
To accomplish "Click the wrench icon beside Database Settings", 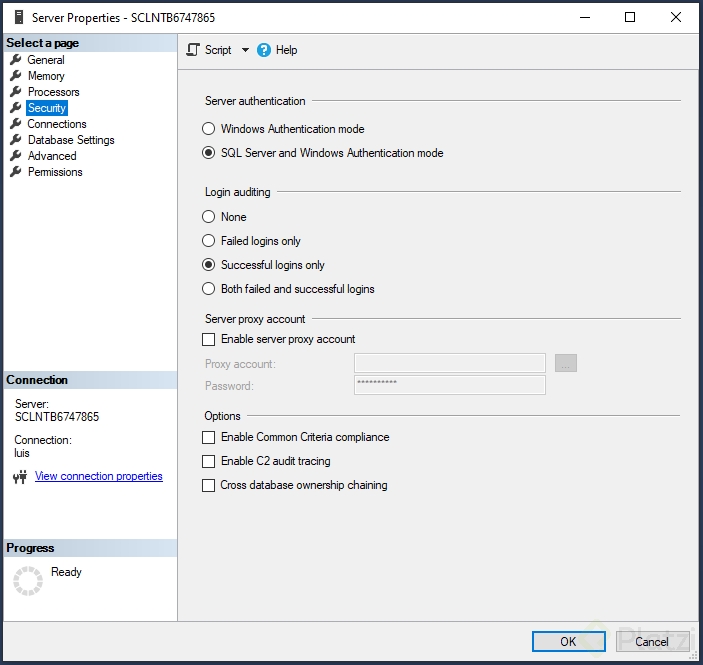I will [16, 140].
